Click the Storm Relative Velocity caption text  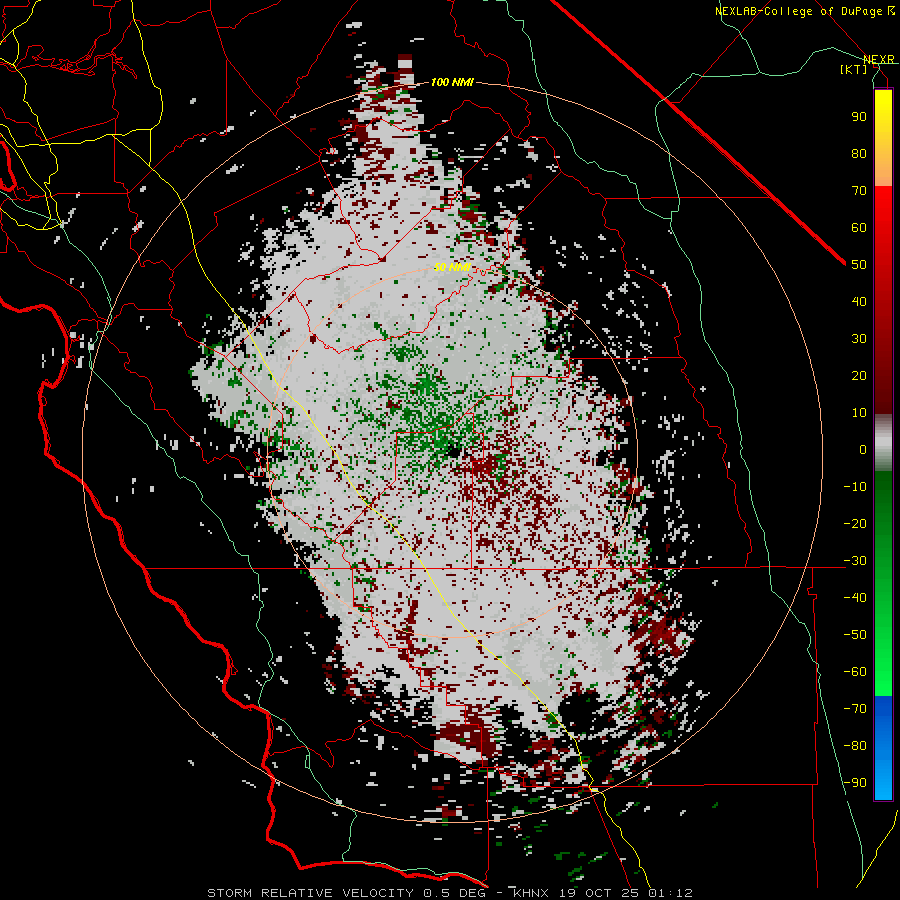point(450,893)
